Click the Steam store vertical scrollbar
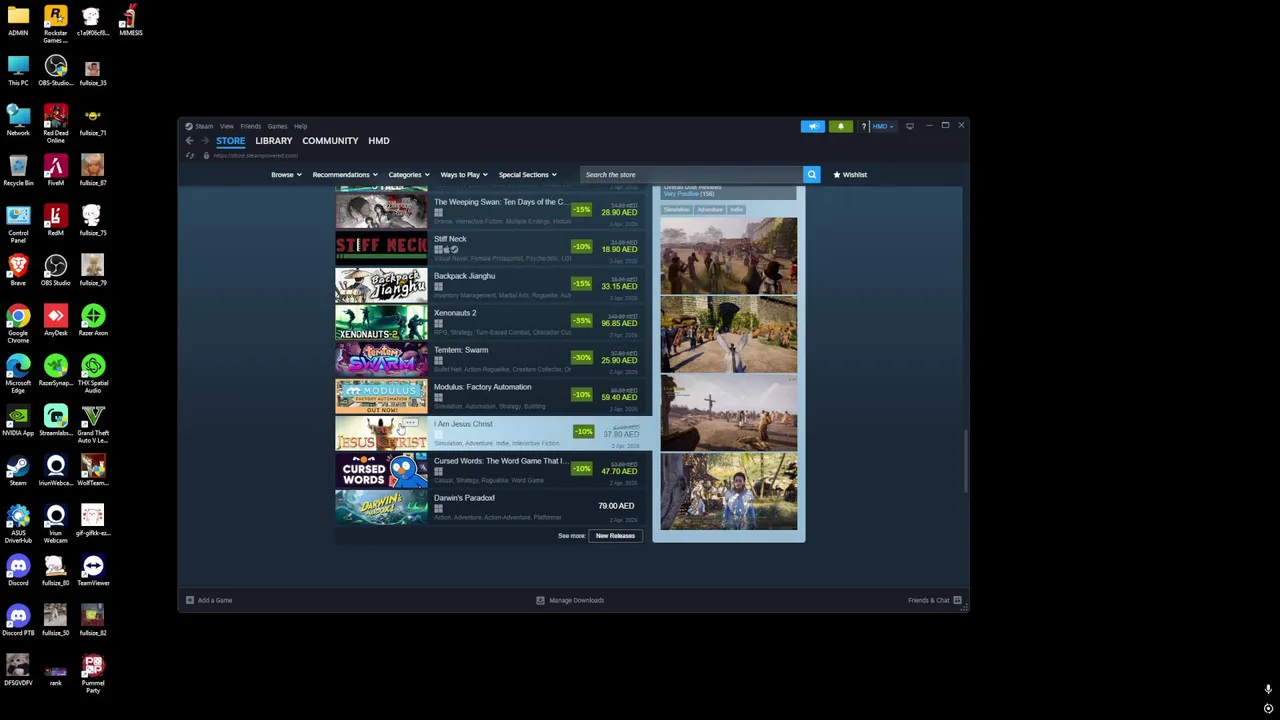Viewport: 1280px width, 720px height. (x=965, y=461)
